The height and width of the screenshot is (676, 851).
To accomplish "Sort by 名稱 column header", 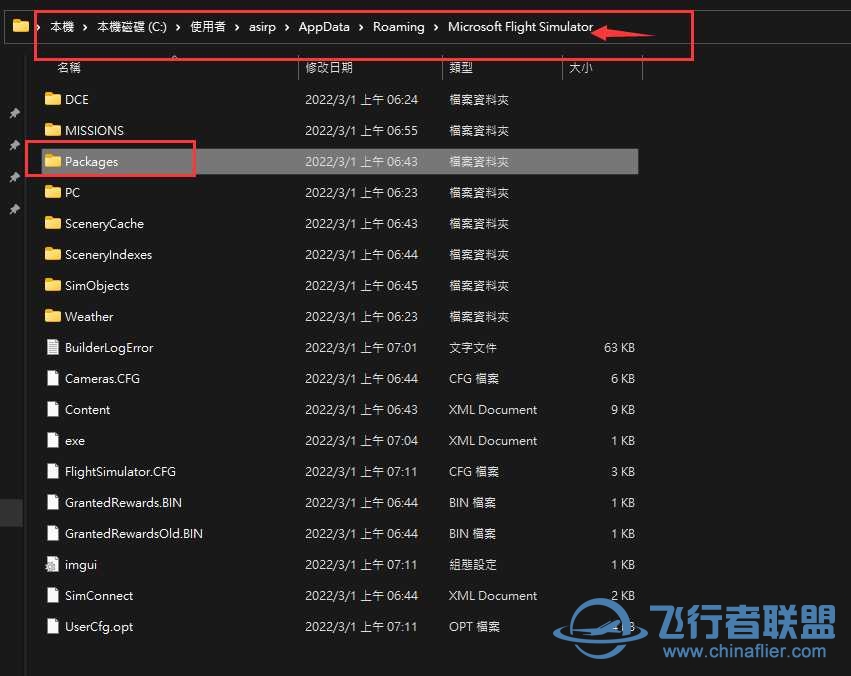I will pyautogui.click(x=69, y=68).
